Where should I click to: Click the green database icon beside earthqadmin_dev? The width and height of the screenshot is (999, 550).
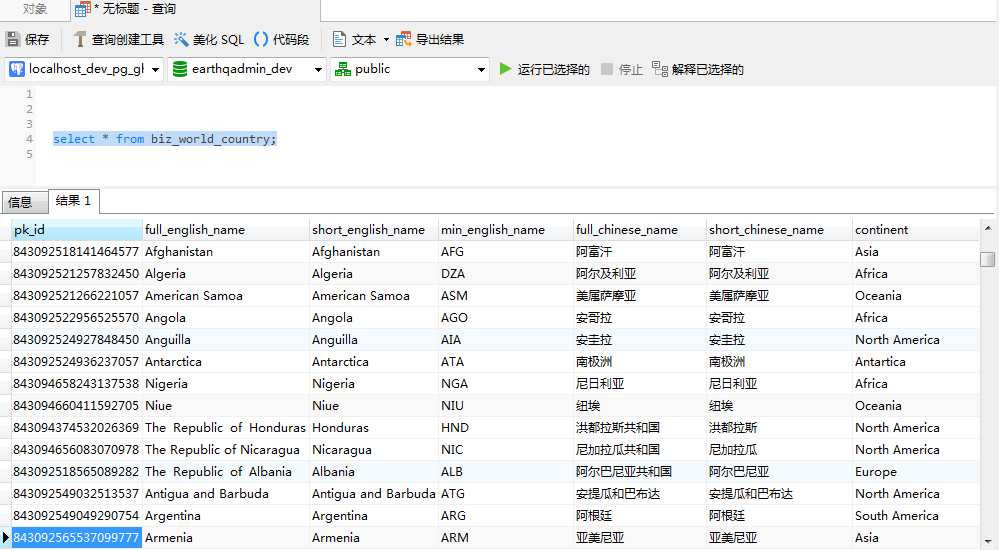pos(180,69)
